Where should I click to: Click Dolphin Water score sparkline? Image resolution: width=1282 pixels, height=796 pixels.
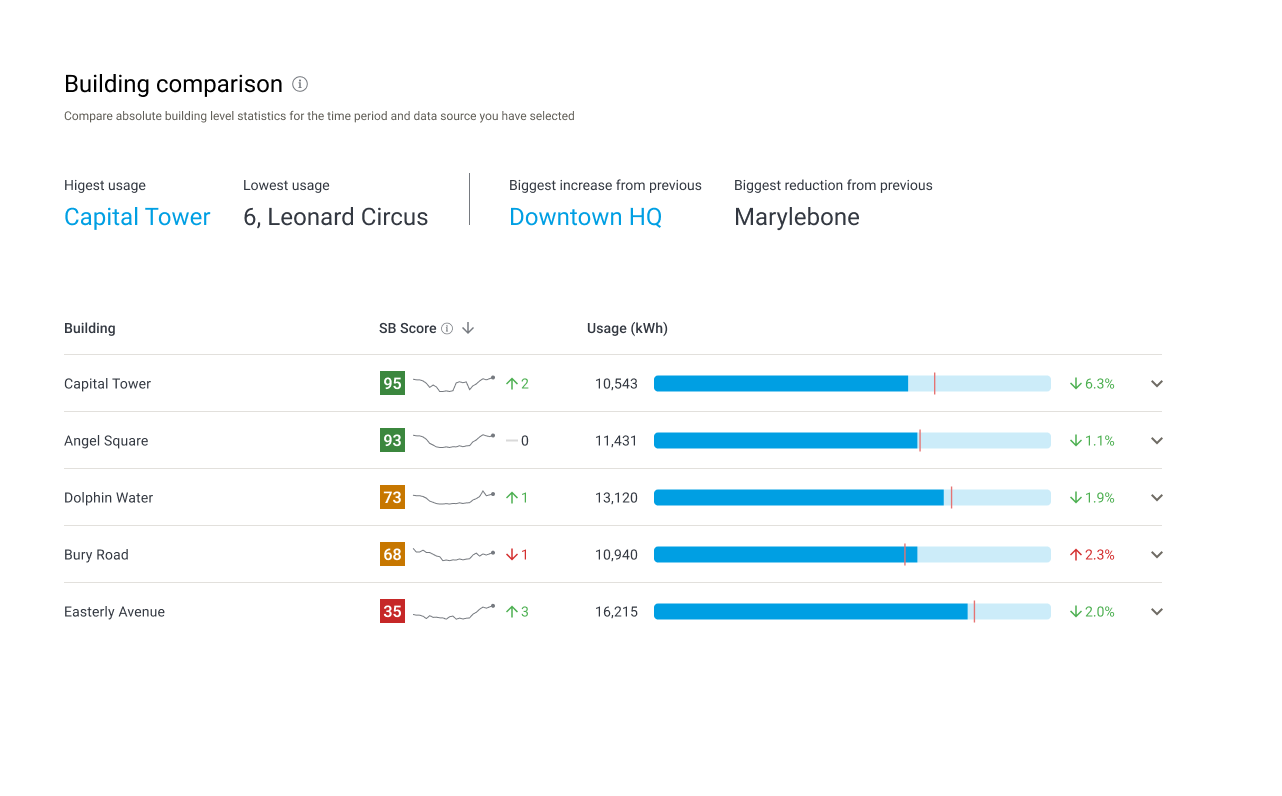click(454, 497)
